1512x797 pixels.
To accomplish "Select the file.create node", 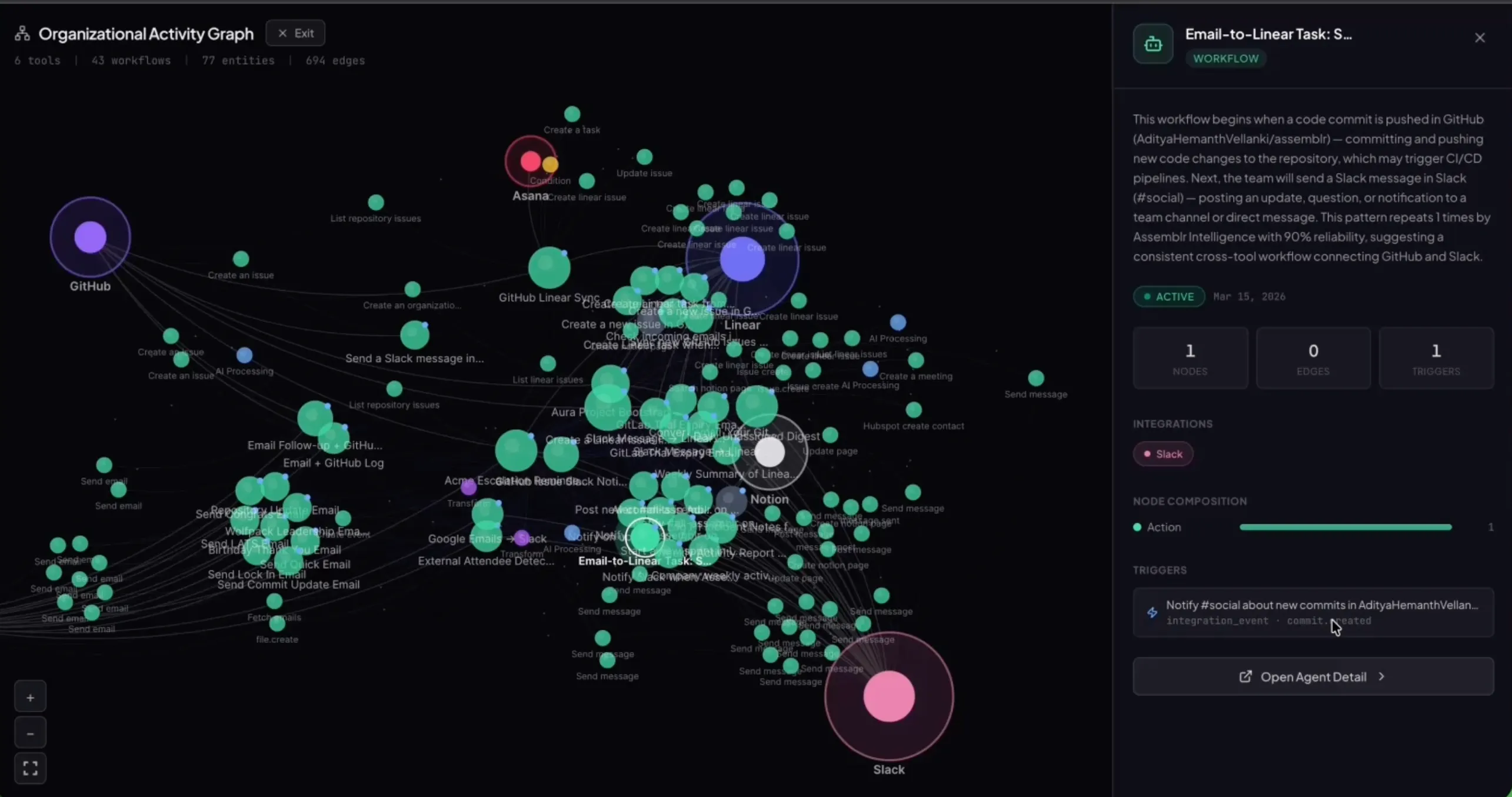I will pyautogui.click(x=277, y=623).
